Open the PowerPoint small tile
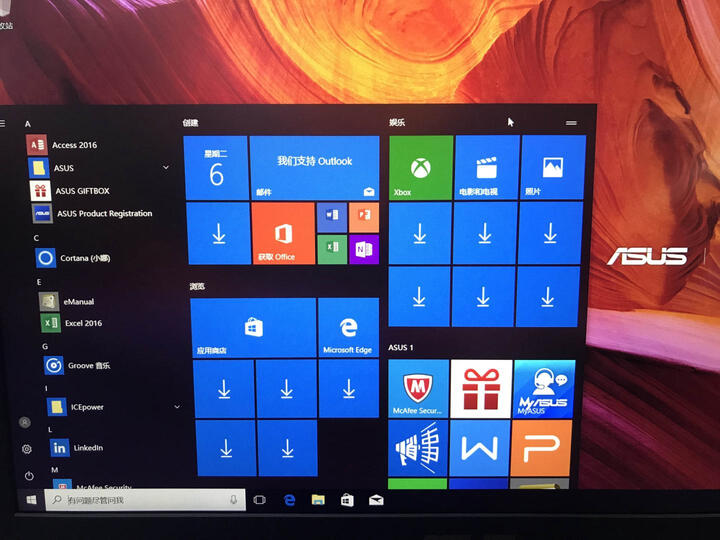Image resolution: width=720 pixels, height=540 pixels. click(x=364, y=216)
